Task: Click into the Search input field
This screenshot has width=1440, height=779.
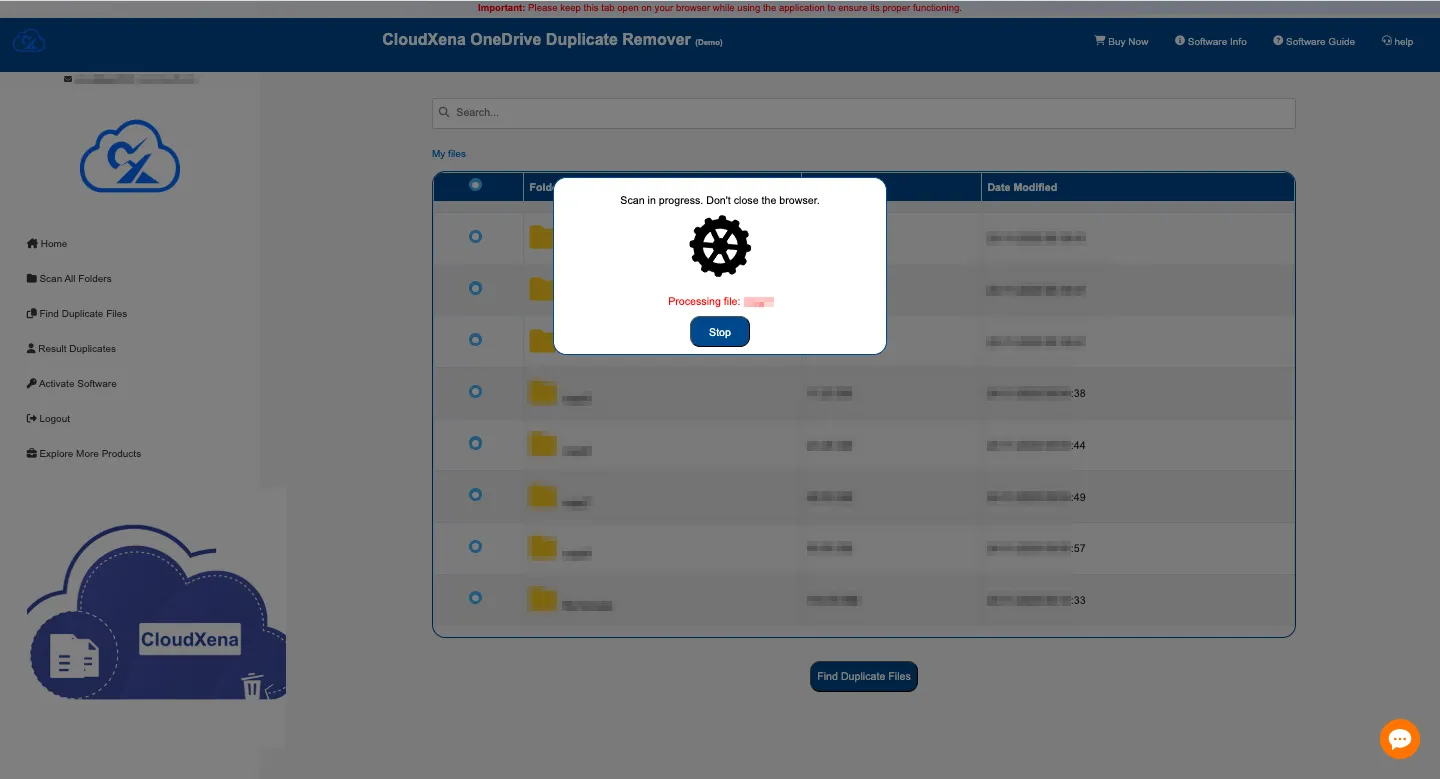Action: tap(870, 113)
